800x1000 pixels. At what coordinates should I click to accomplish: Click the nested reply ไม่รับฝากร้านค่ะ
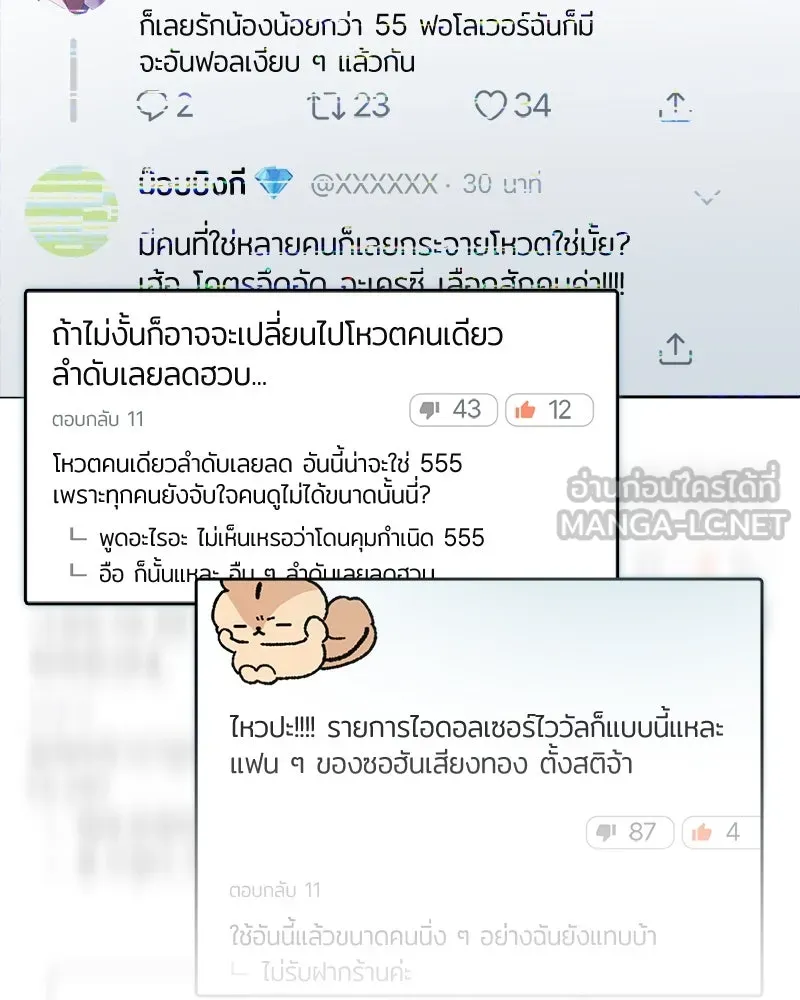336,972
